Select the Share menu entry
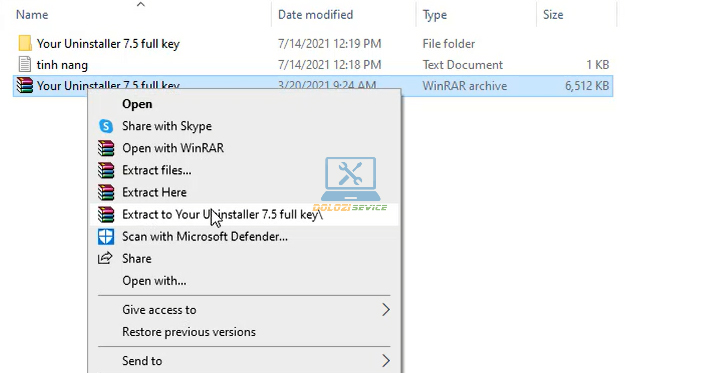The height and width of the screenshot is (373, 701). tap(137, 259)
